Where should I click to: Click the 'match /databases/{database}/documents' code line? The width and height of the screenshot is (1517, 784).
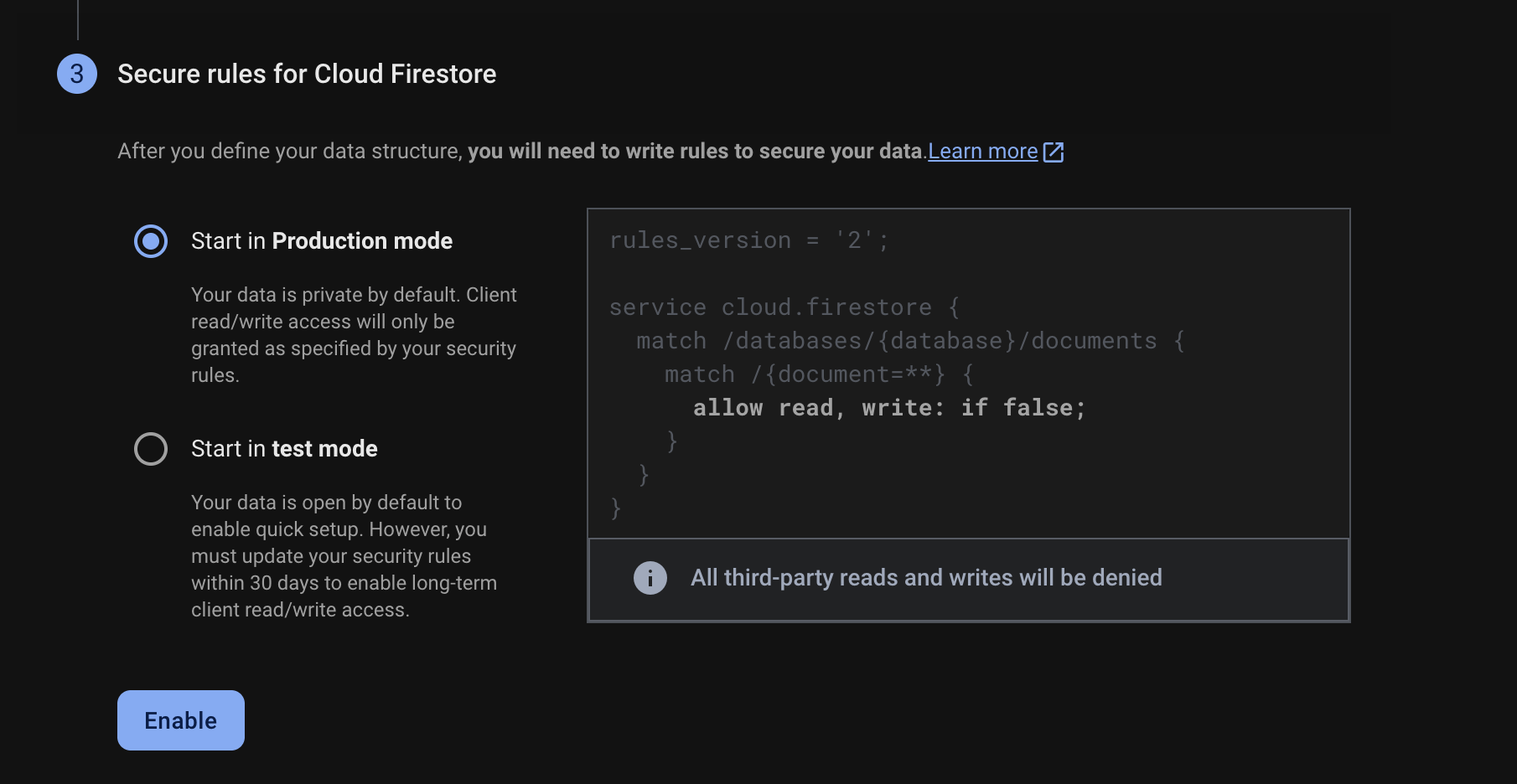click(911, 341)
